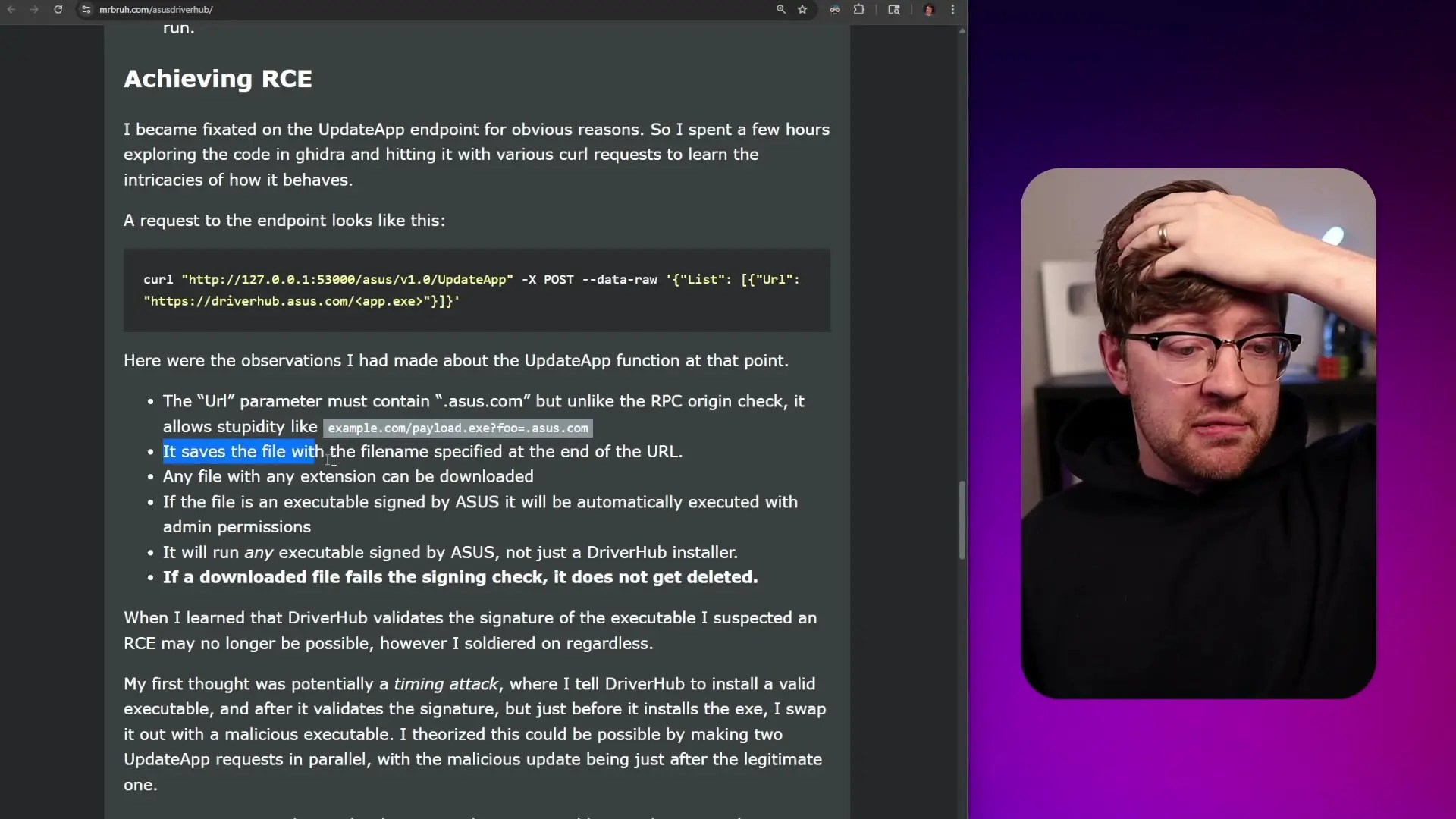Screen dimensions: 1456x819
Task: Open the tab search icon in the toolbar
Action: click(x=894, y=10)
